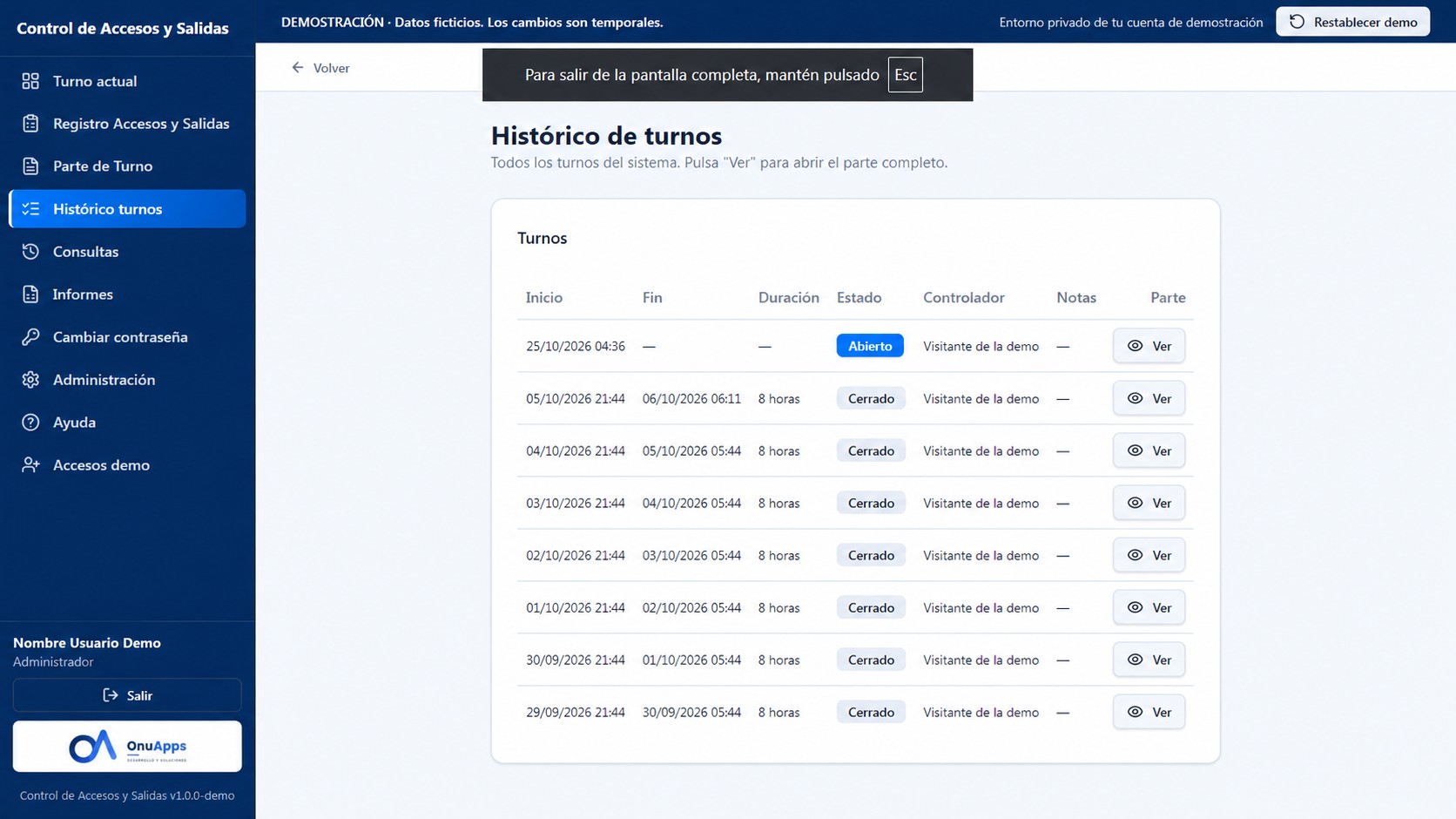Click the Consultas history clock icon
Viewport: 1456px width, 819px height.
click(30, 252)
